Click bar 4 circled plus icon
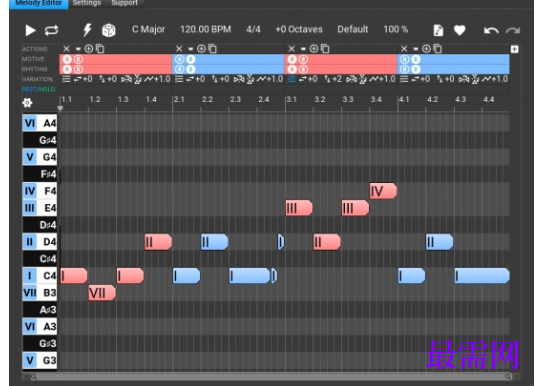Image resolution: width=538 pixels, height=386 pixels. tap(426, 49)
